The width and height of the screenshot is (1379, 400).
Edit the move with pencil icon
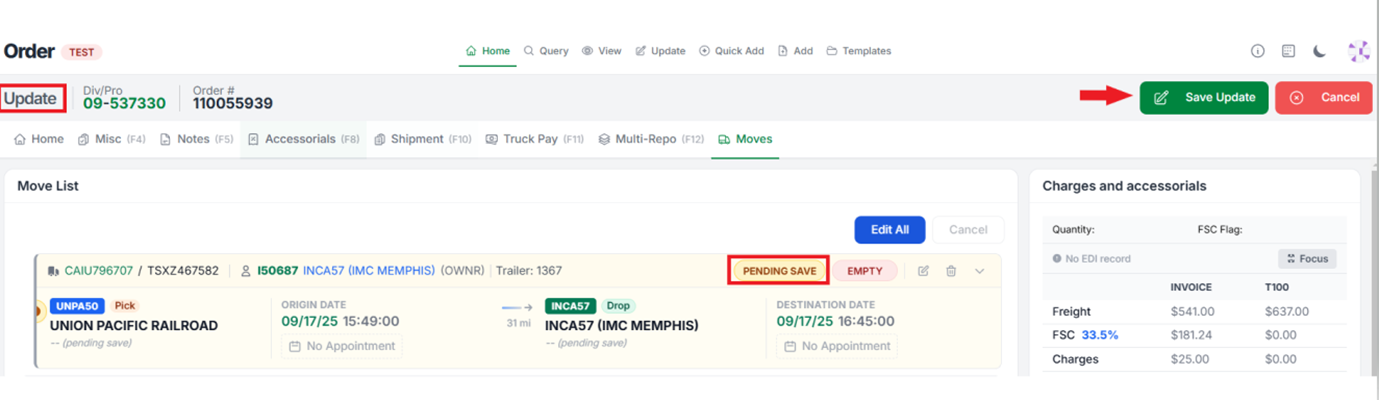tap(923, 271)
